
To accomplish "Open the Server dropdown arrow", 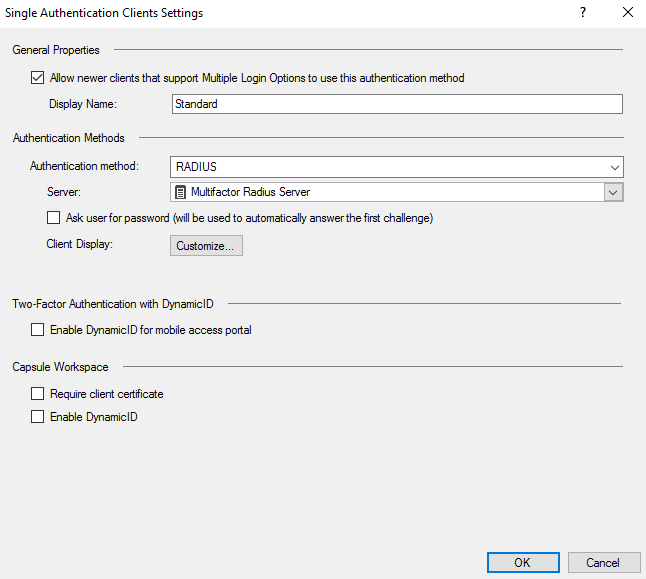I will pos(614,192).
